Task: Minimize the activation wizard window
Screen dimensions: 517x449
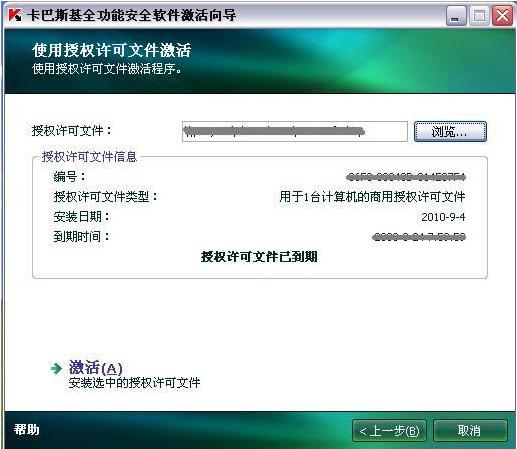Action: click(456, 16)
